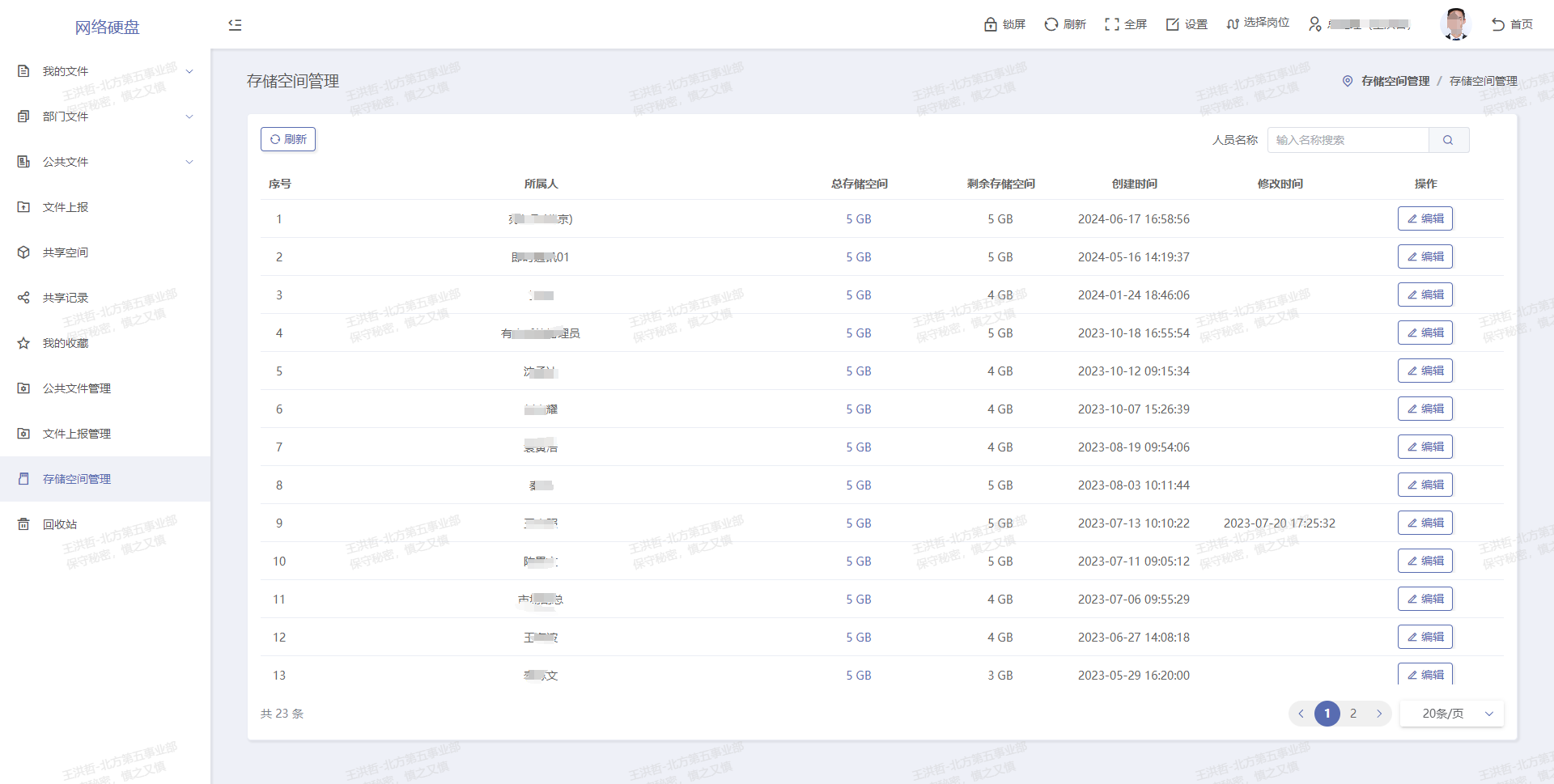This screenshot has width=1554, height=784.
Task: Click the 共享空间 cube icon
Action: click(23, 252)
